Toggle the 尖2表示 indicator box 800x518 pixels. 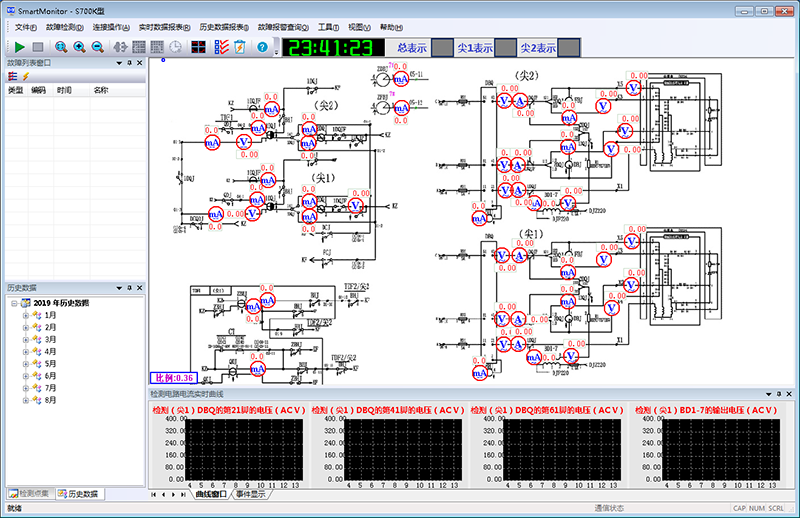(568, 48)
